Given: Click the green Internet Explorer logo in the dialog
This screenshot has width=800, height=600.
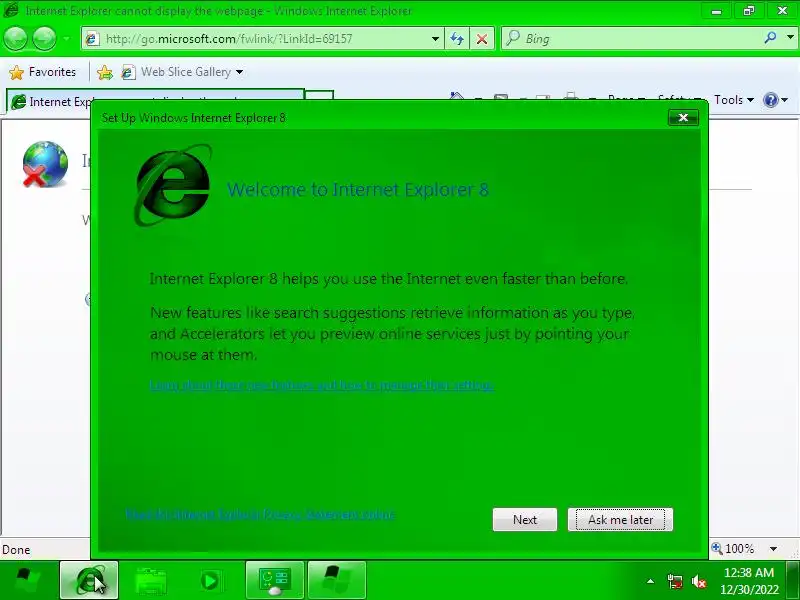Looking at the screenshot, I should (173, 185).
